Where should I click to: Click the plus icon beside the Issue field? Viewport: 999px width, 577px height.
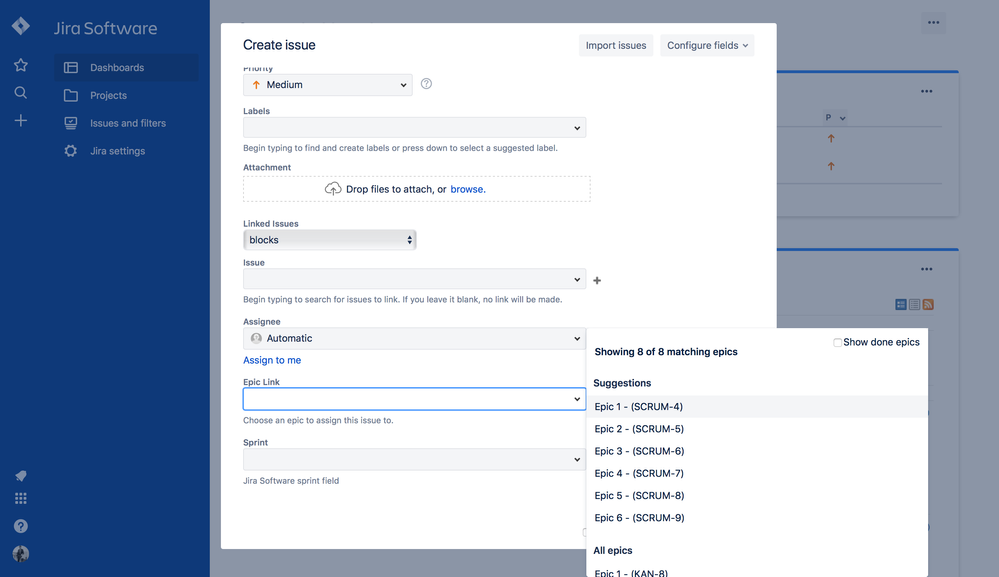(597, 280)
